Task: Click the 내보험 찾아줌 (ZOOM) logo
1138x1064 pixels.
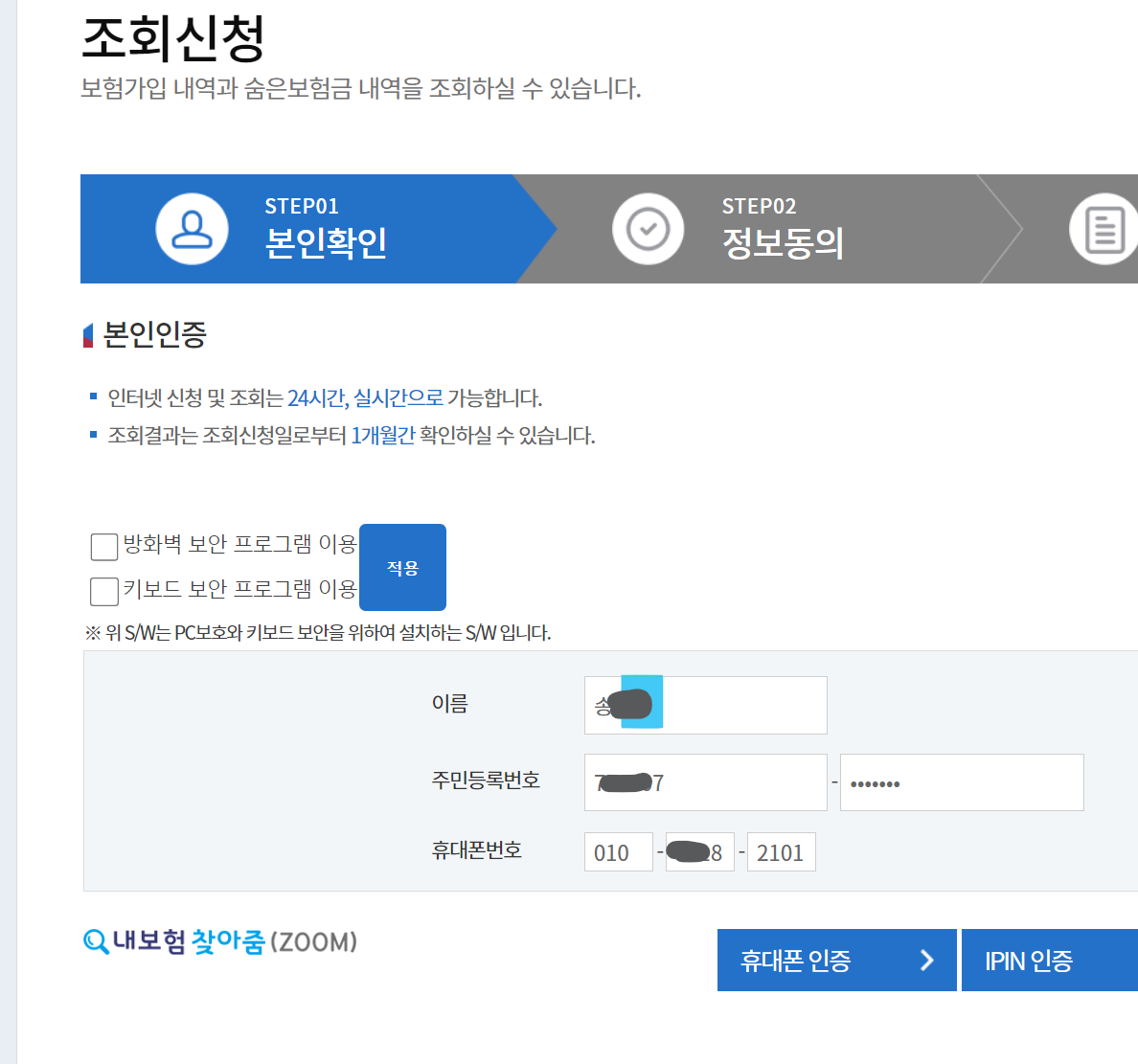Action: coord(220,941)
